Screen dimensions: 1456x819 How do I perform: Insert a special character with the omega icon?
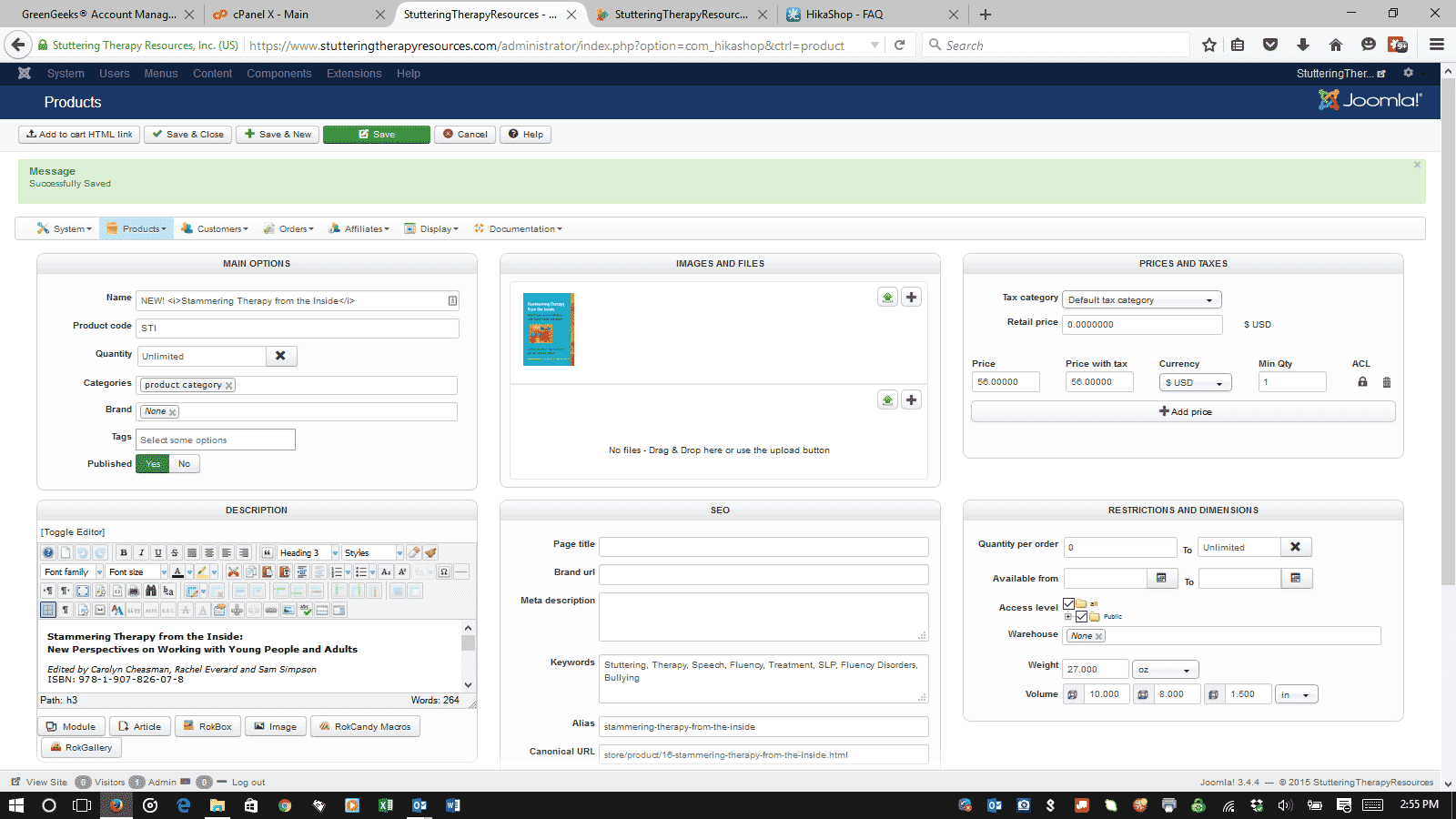(444, 571)
